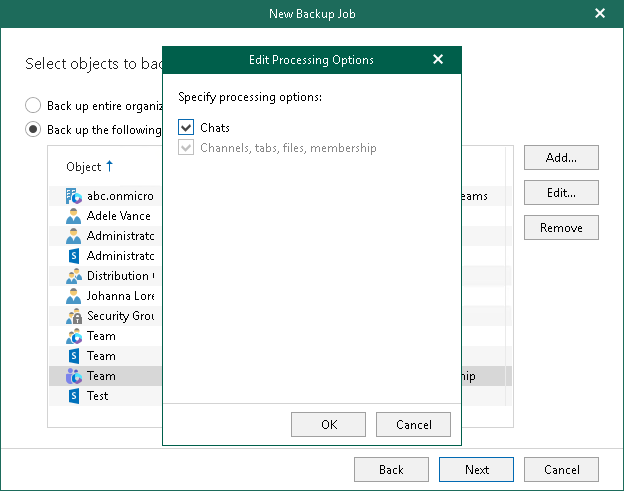
Task: Click the disabled Channels, tabs, files, membership checkbox
Action: click(x=186, y=148)
